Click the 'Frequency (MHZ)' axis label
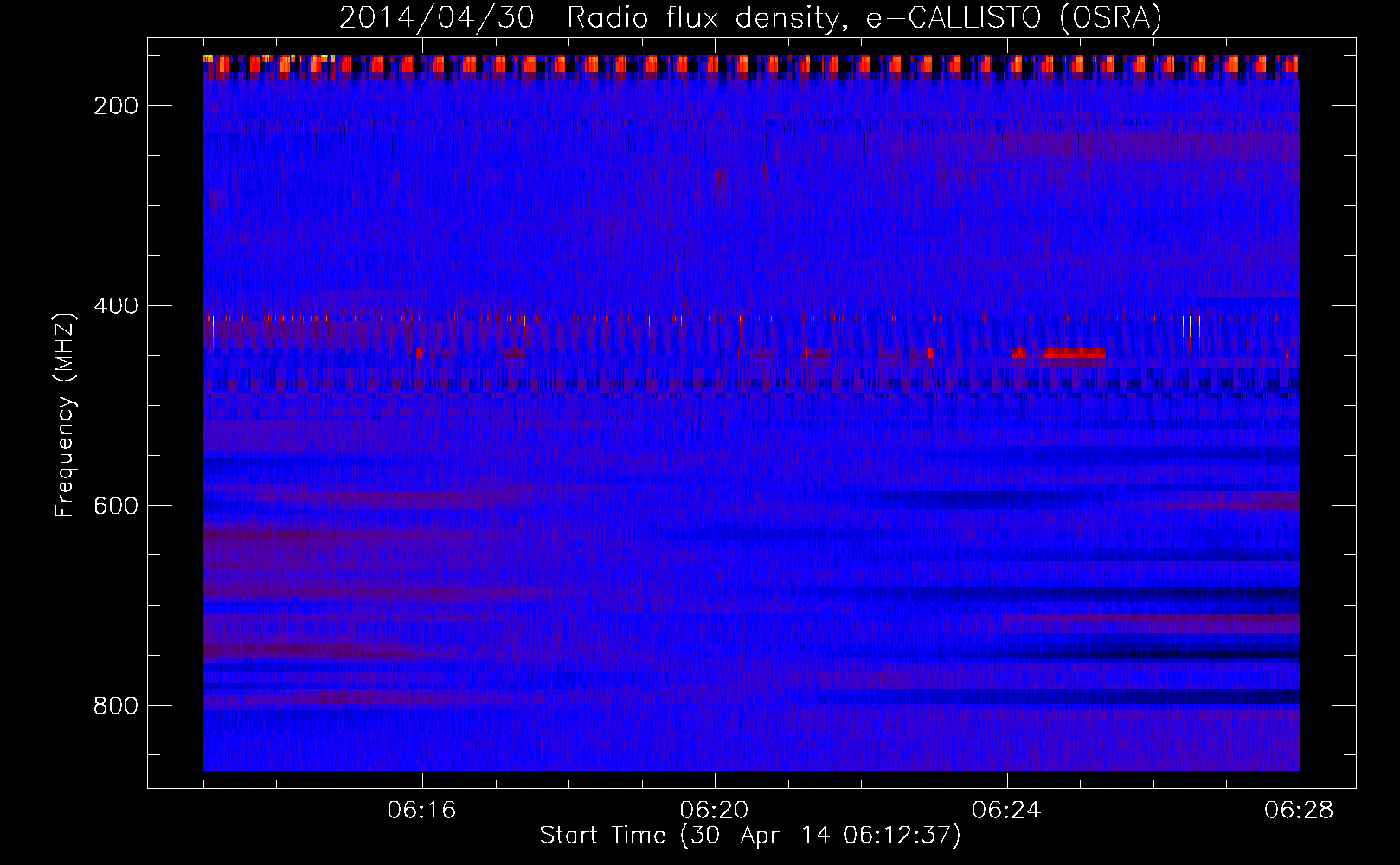 tap(64, 414)
